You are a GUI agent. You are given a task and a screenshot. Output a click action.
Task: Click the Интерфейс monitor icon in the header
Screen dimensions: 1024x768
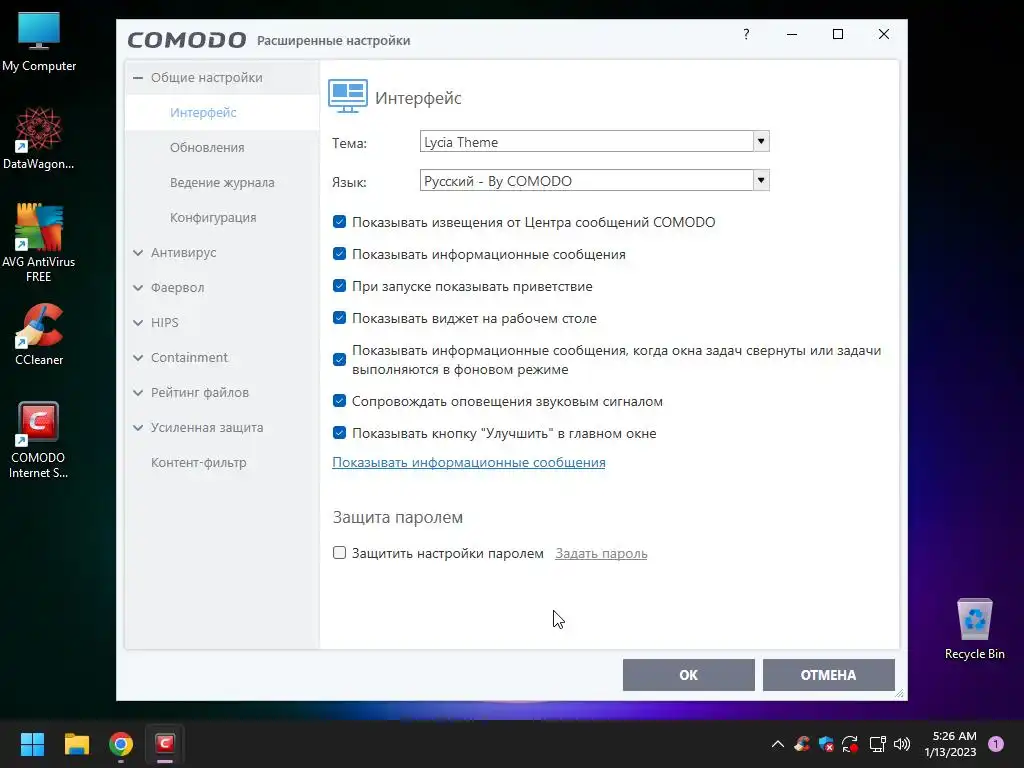(x=347, y=97)
